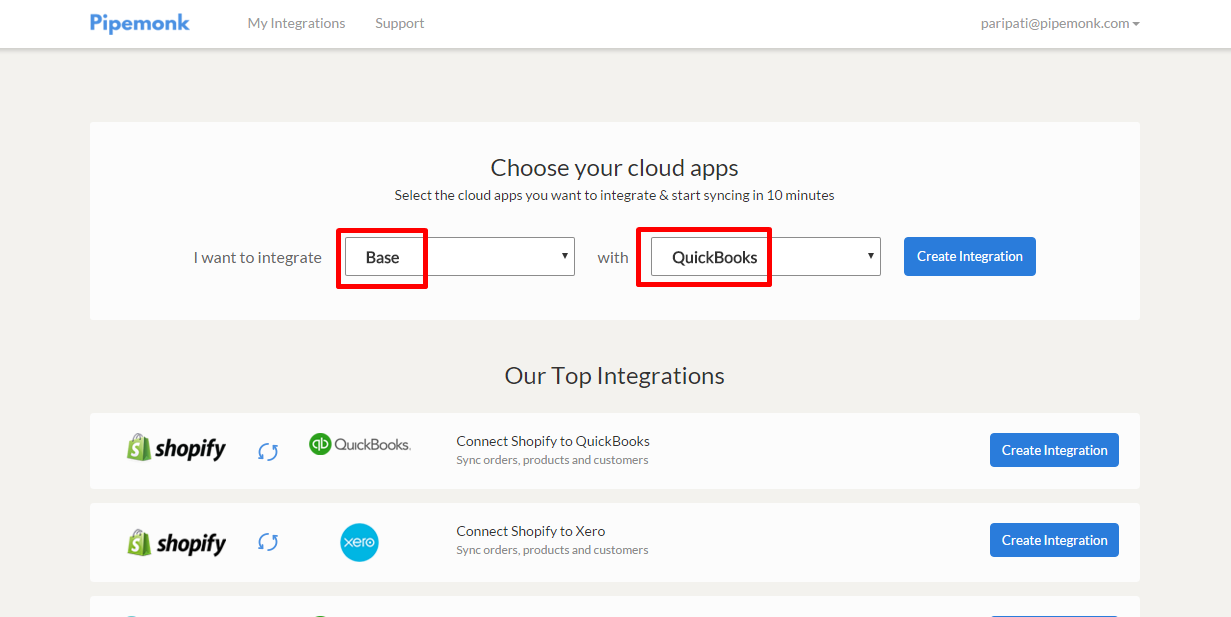Click Create Integration for Shopify to Xero
This screenshot has height=617, width=1231.
(x=1054, y=540)
